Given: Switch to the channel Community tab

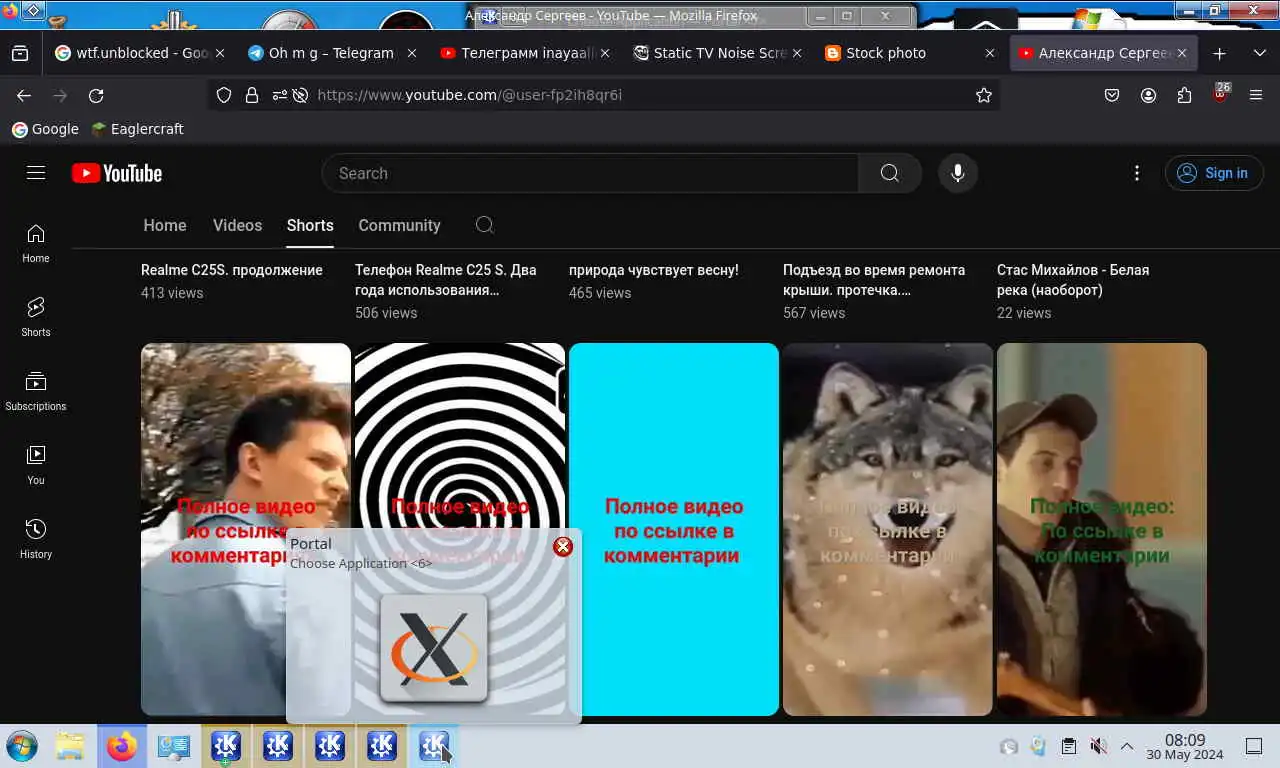Looking at the screenshot, I should click(x=399, y=225).
